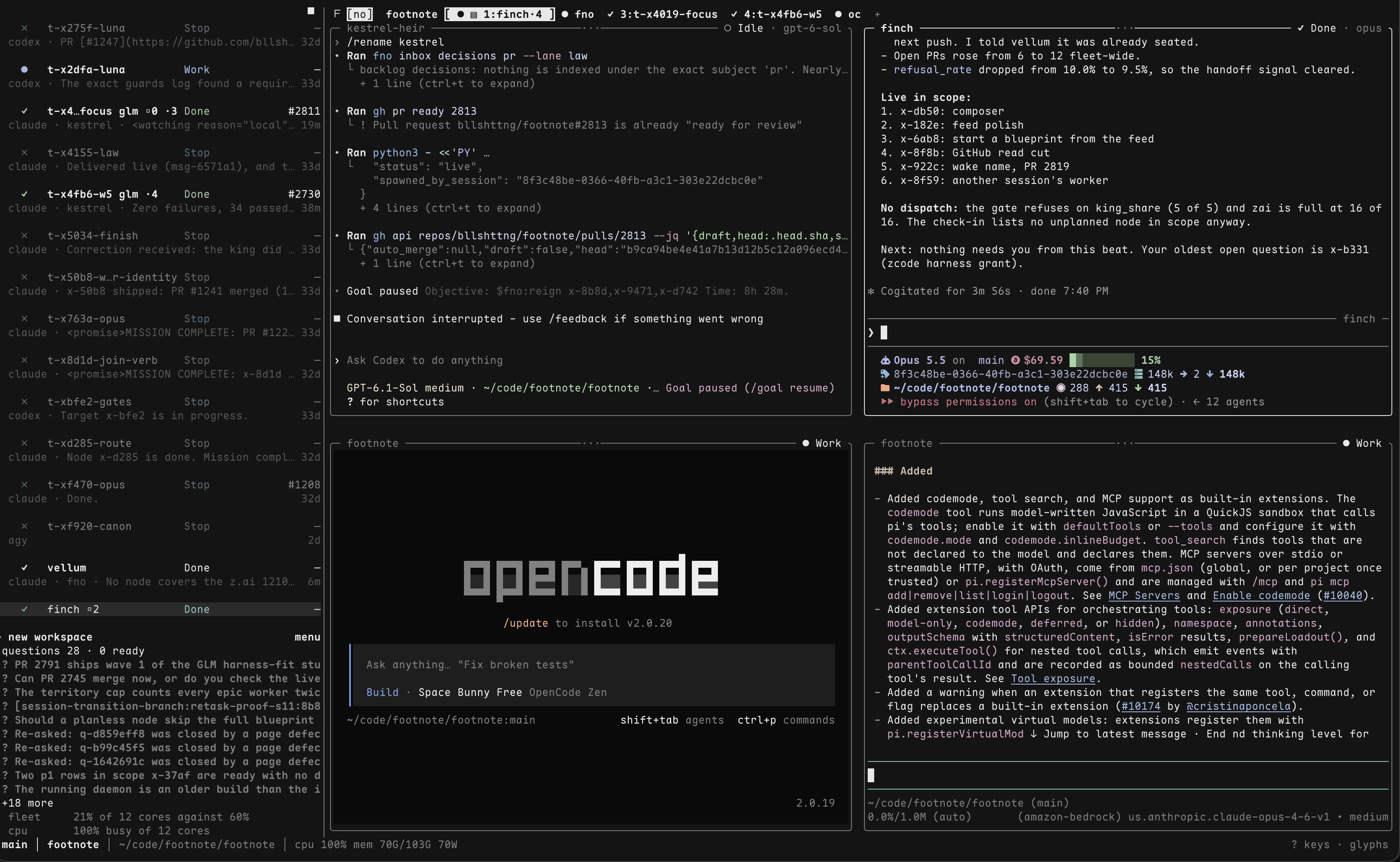Click the session icon before 8f3c48be id in finch status

885,374
